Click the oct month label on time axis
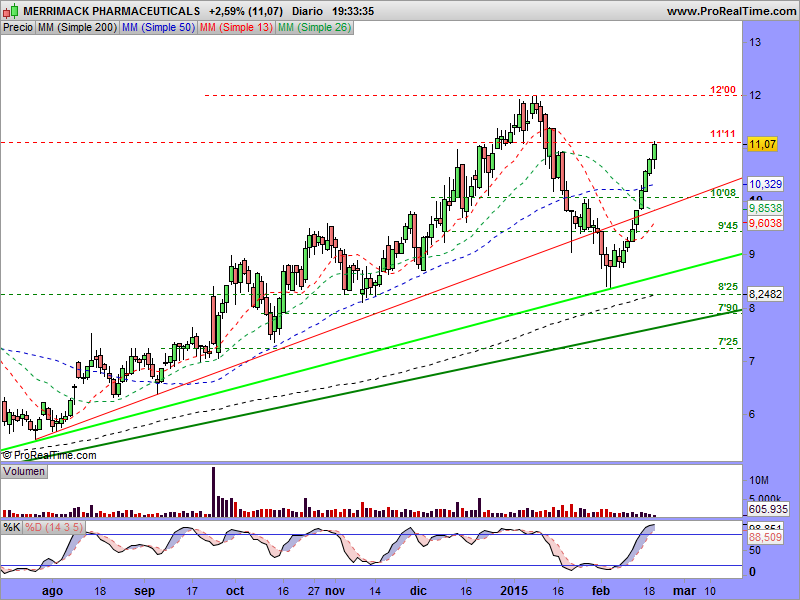The image size is (800, 600). [235, 591]
